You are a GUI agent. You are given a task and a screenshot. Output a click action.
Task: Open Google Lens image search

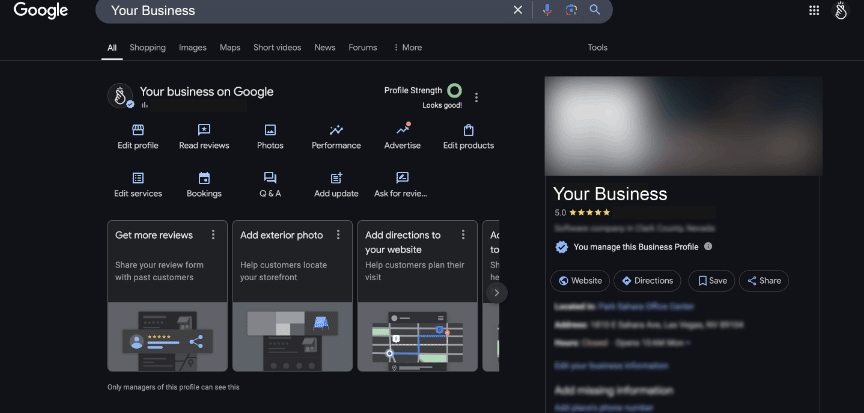click(x=571, y=10)
